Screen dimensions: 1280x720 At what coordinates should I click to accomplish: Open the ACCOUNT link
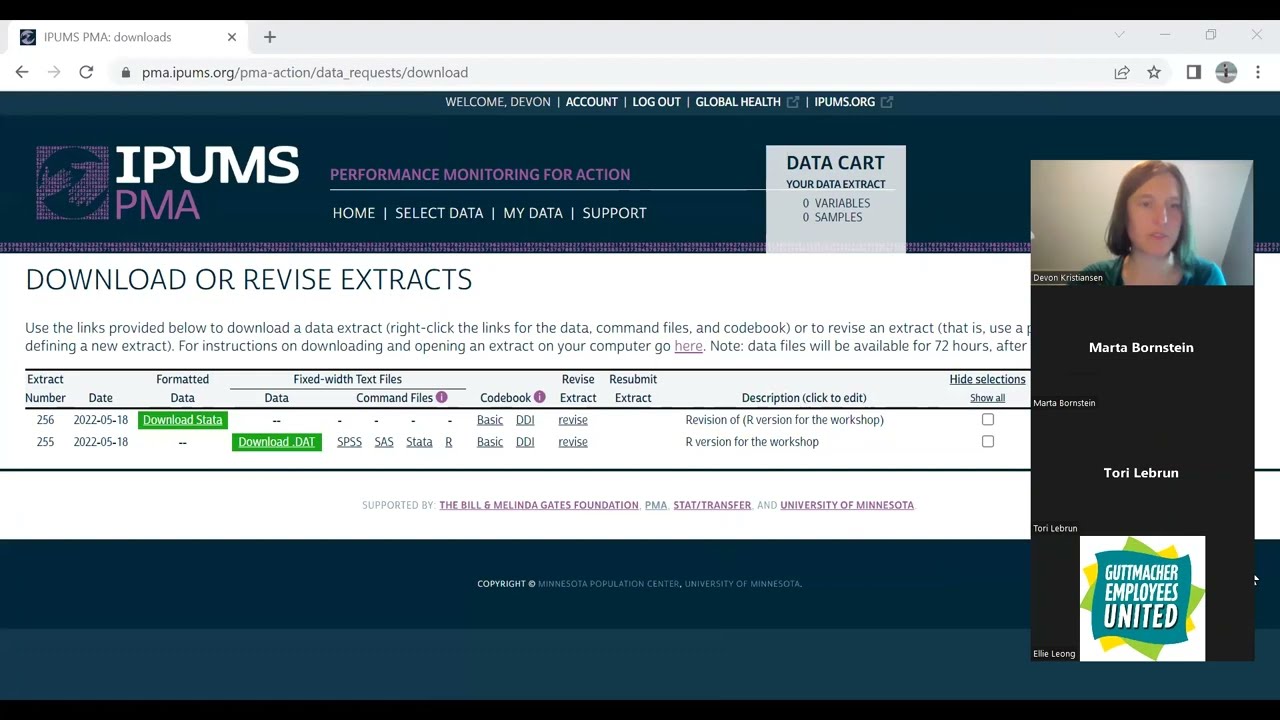(591, 102)
